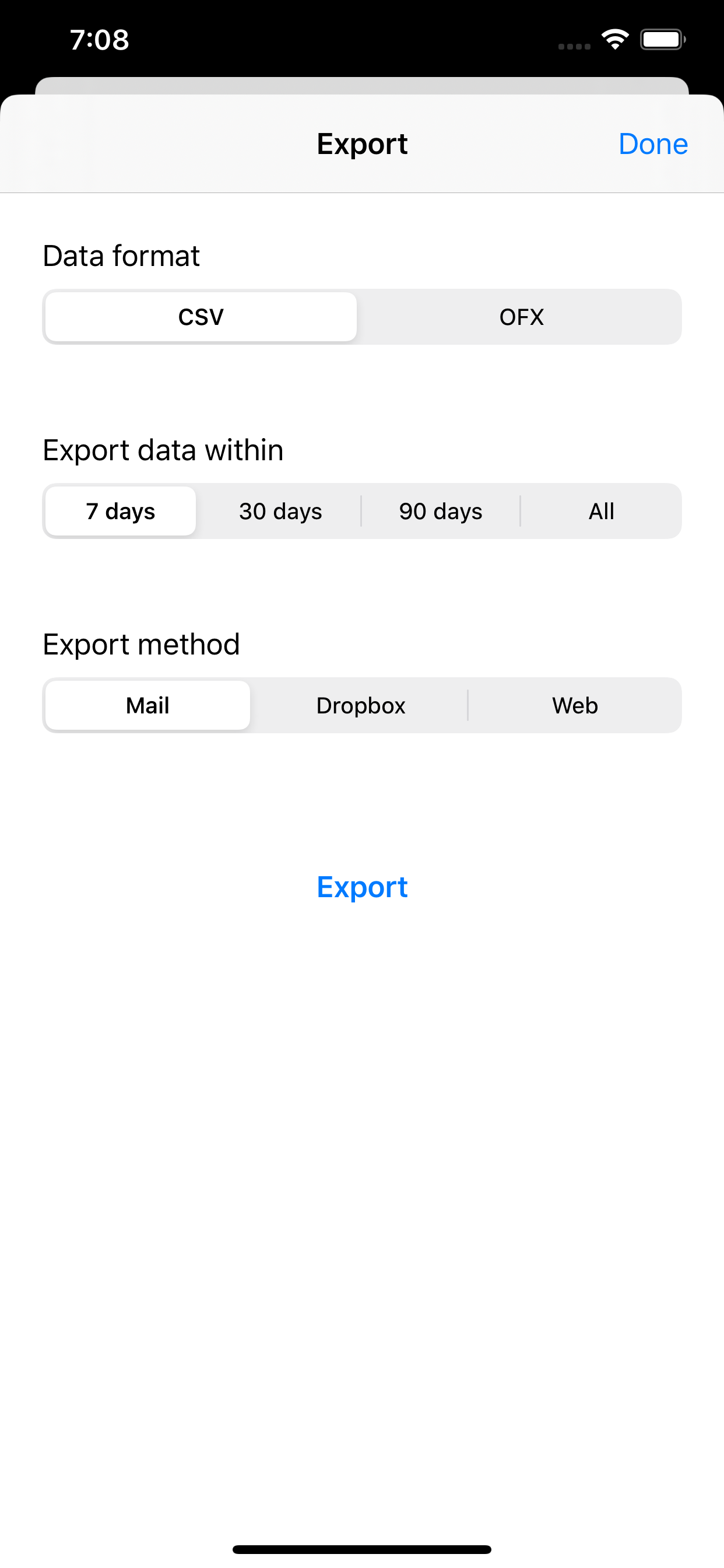Screen dimensions: 724x1568
Task: Tap the Export method section label
Action: [x=141, y=644]
